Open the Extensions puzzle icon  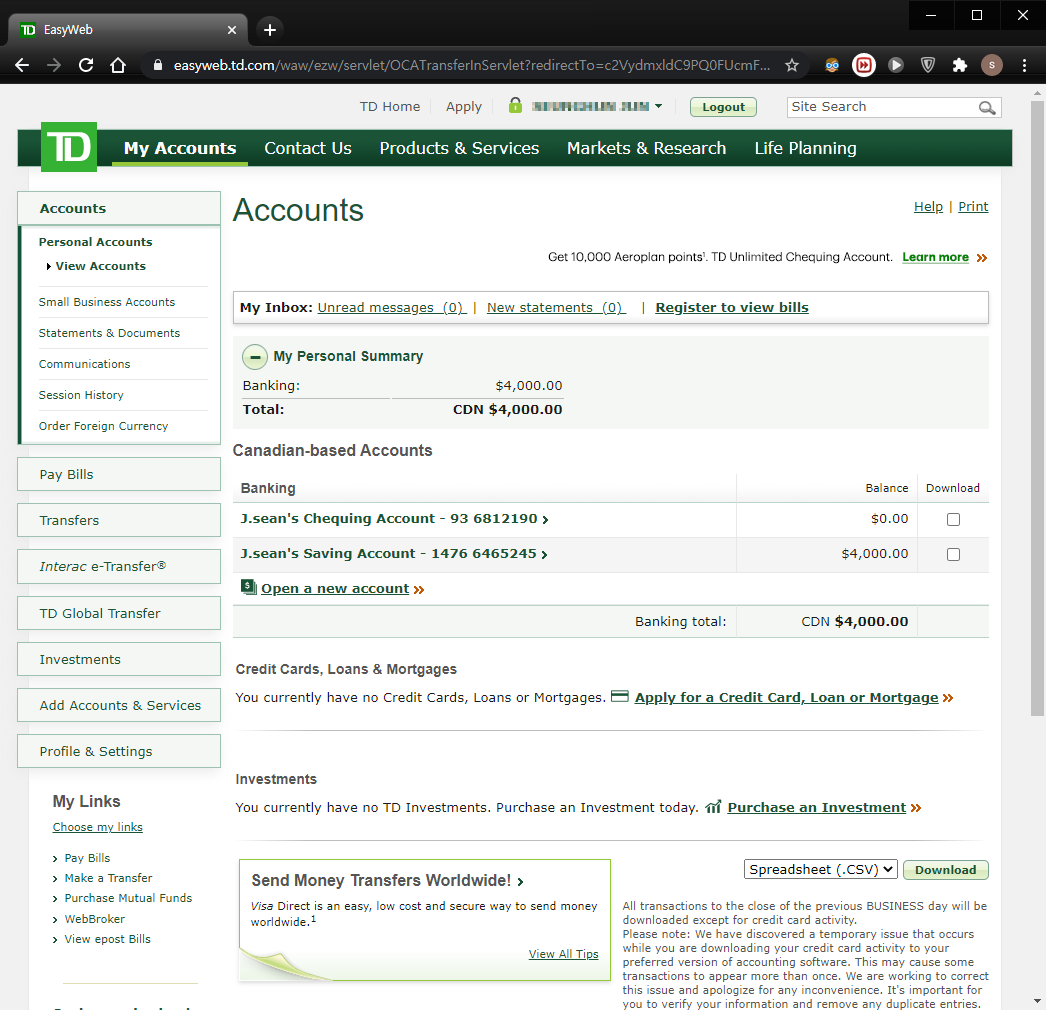pyautogui.click(x=960, y=65)
